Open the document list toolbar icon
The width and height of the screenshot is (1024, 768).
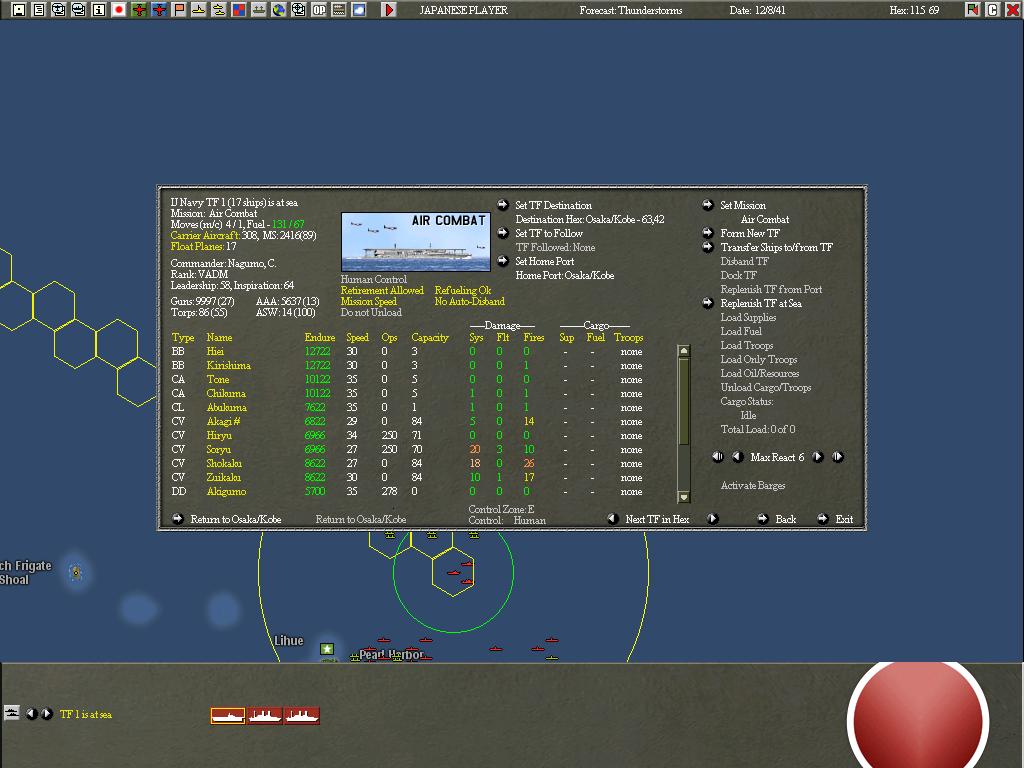(39, 10)
